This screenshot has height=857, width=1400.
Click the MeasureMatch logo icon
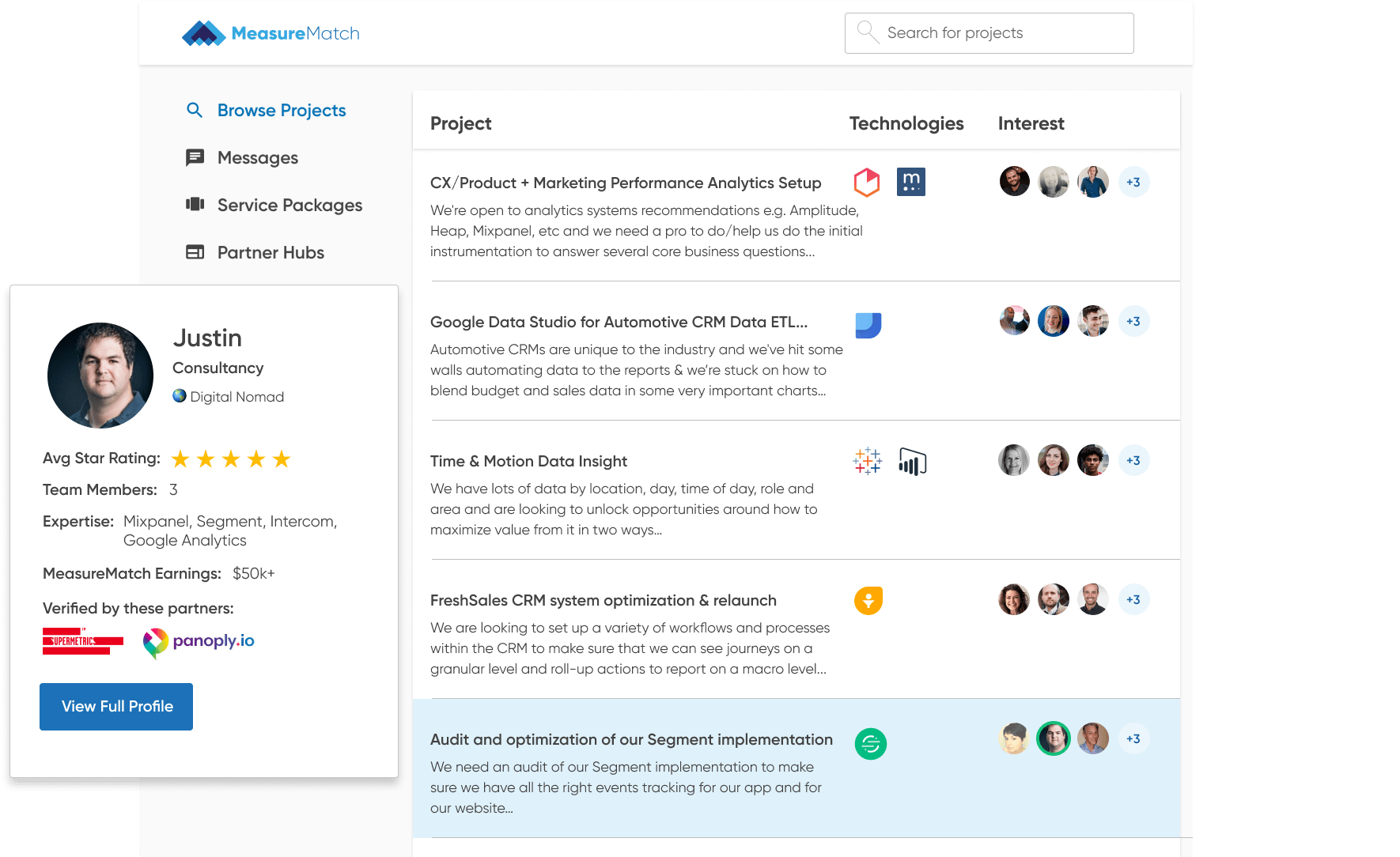(x=204, y=33)
